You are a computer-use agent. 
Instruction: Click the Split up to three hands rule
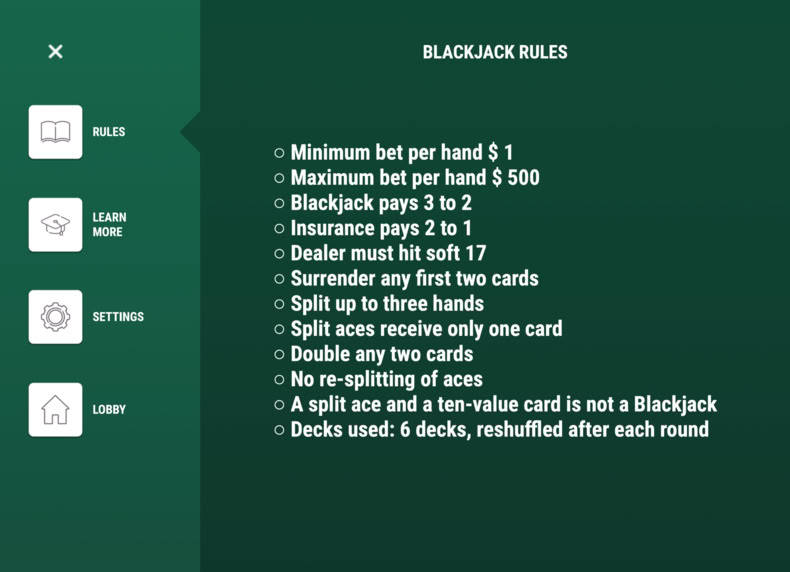[387, 303]
